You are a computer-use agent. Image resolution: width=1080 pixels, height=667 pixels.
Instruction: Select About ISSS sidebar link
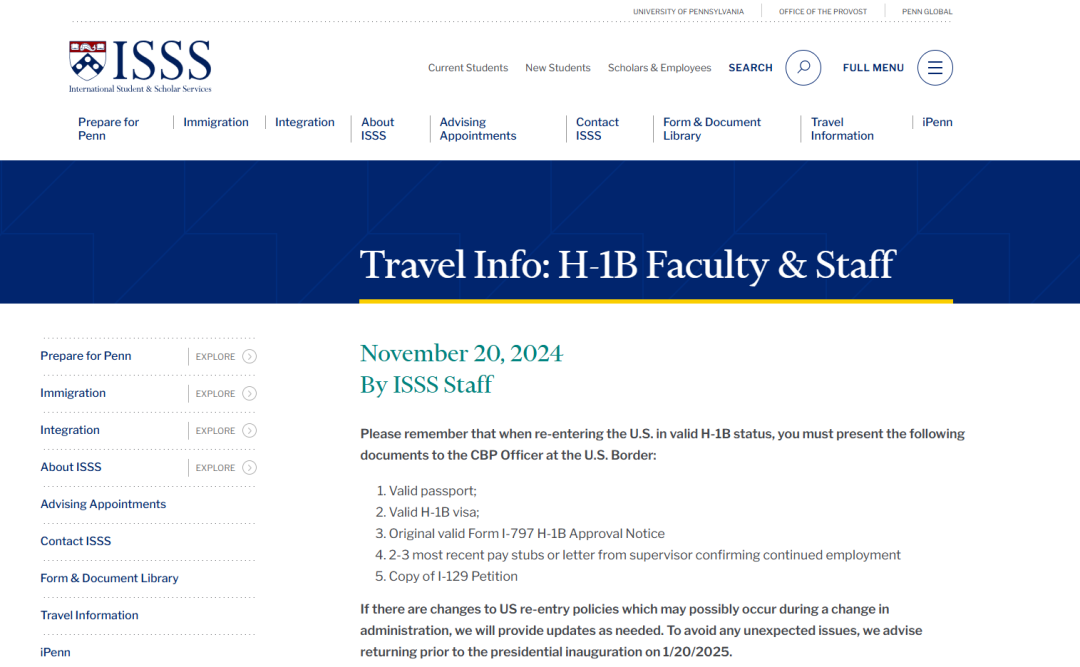pos(70,467)
